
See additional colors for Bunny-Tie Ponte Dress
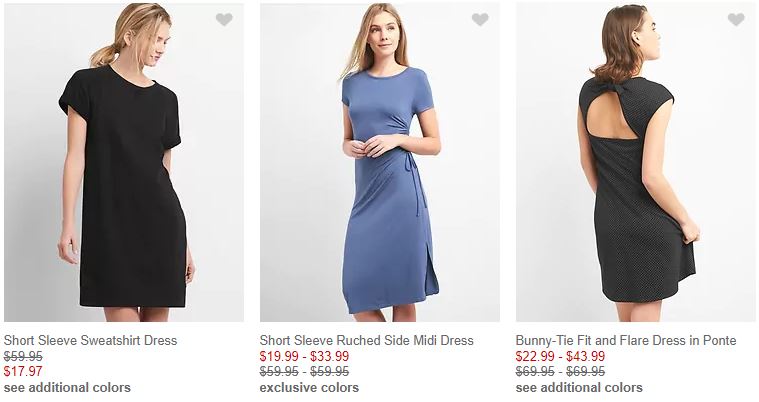(579, 387)
